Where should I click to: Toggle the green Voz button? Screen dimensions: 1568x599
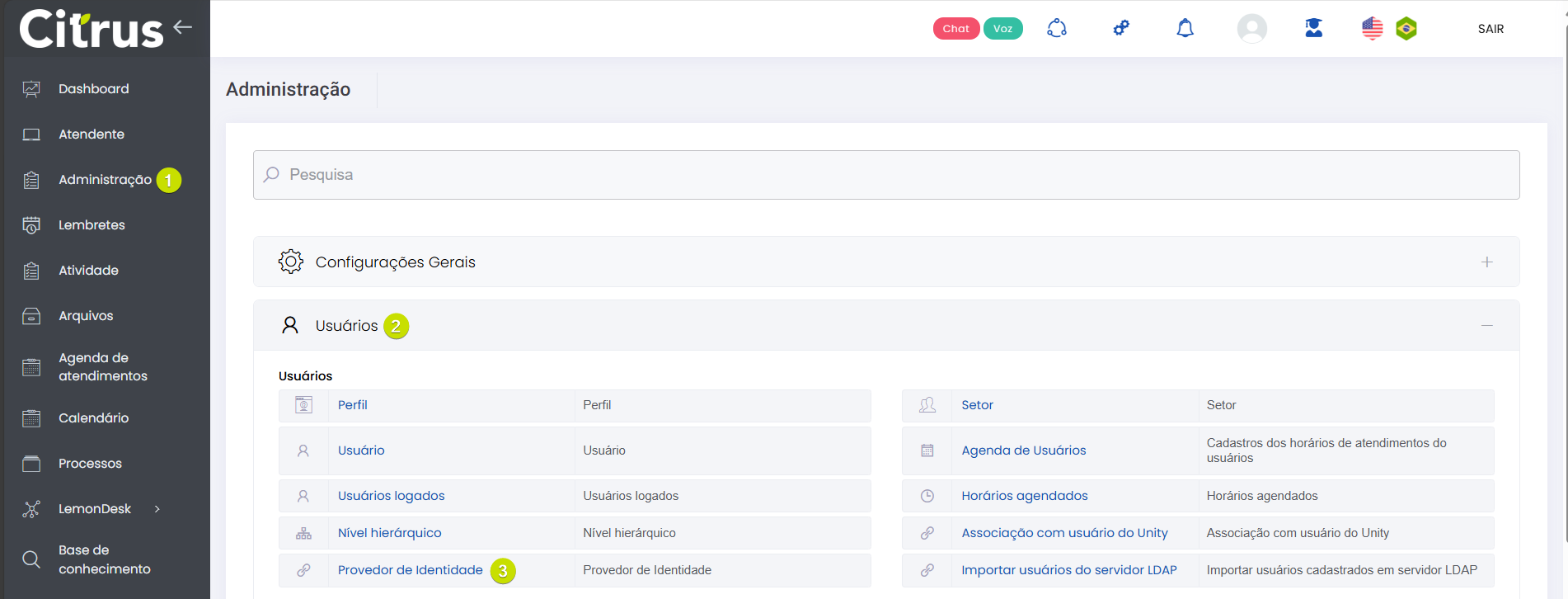(x=1002, y=29)
